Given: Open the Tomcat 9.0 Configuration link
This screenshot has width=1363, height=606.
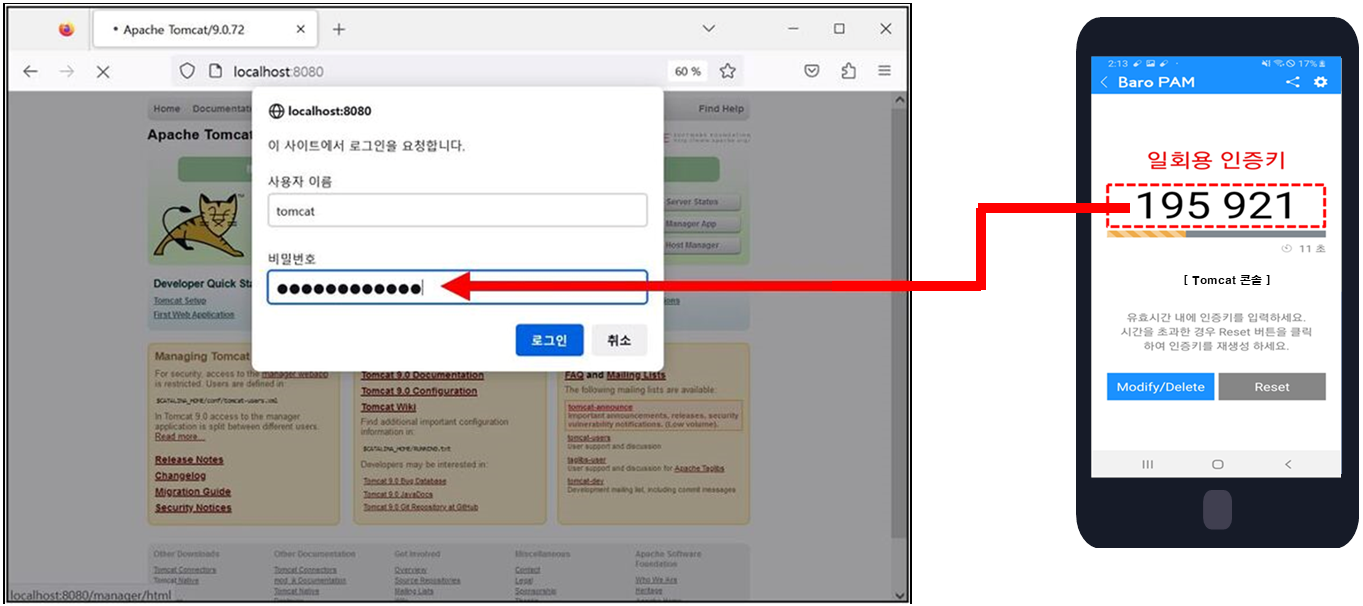Looking at the screenshot, I should click(x=419, y=392).
